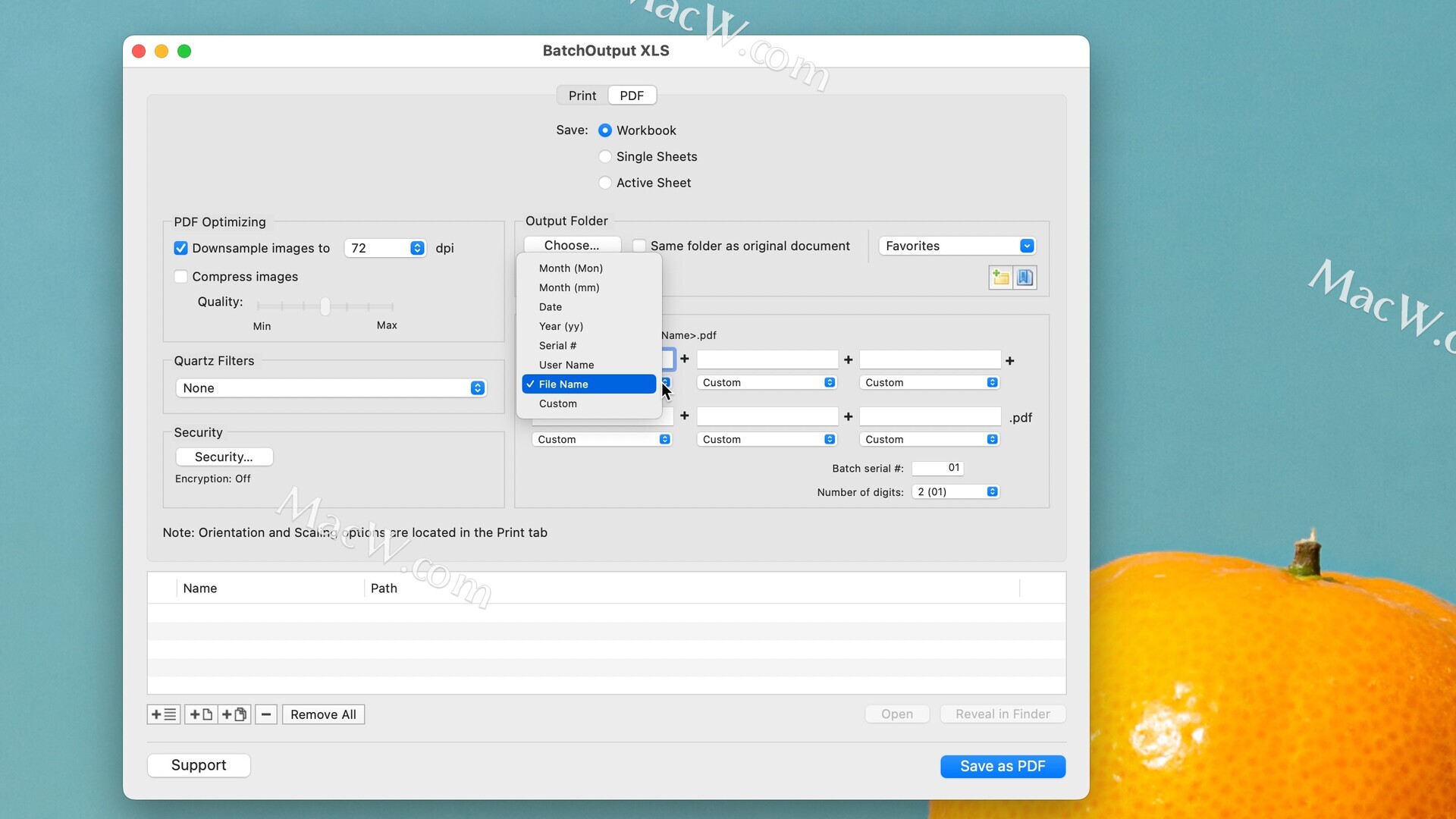Click the minus remove file button
Viewport: 1456px width, 819px height.
coord(266,714)
